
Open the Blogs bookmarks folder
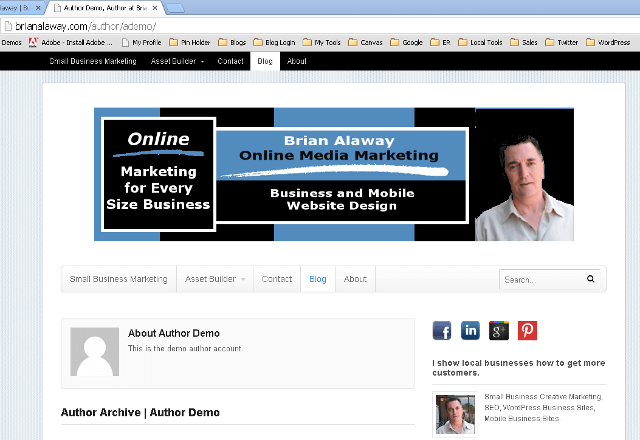(x=232, y=42)
